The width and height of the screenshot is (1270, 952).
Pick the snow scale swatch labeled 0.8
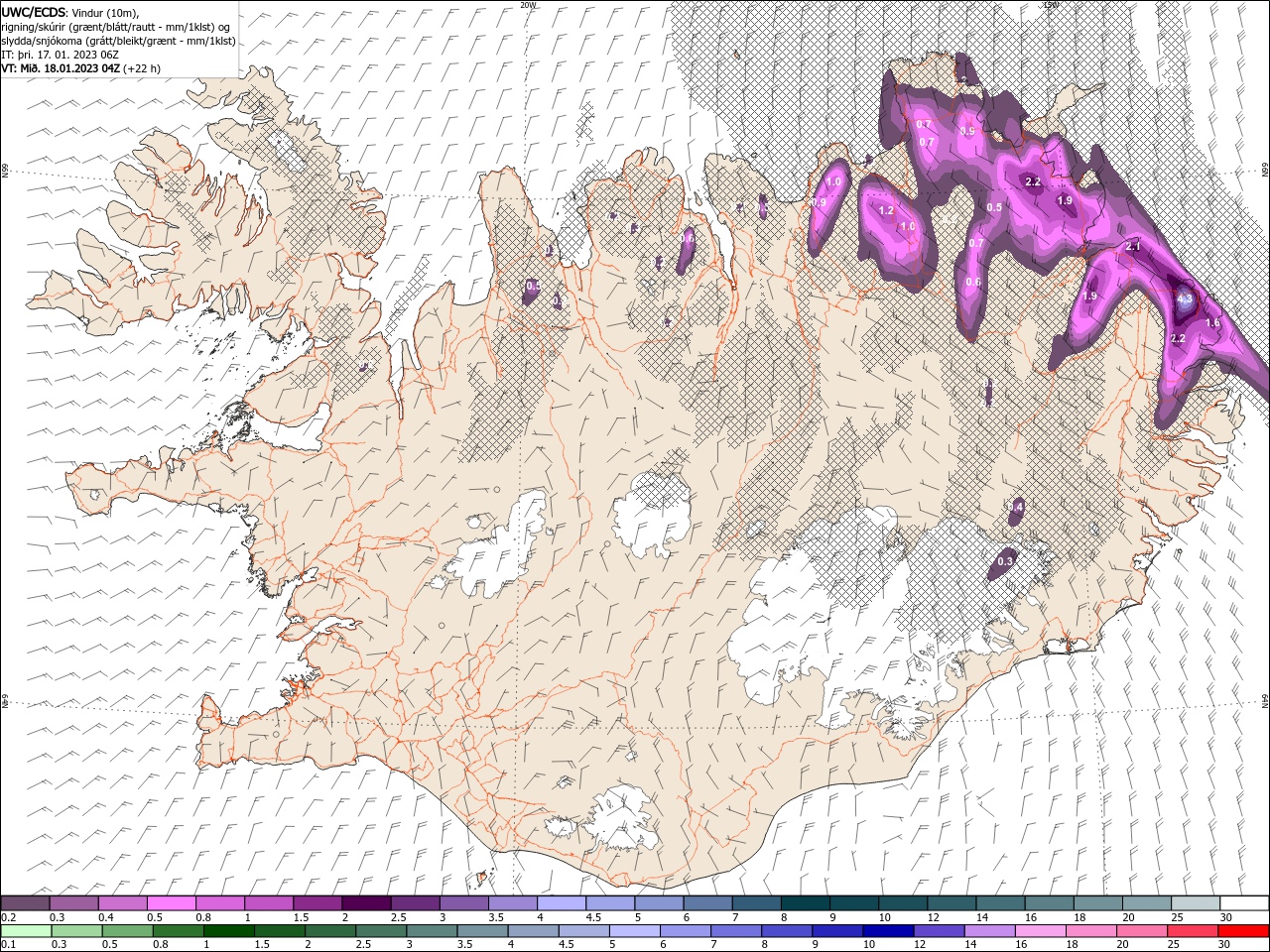point(220,903)
